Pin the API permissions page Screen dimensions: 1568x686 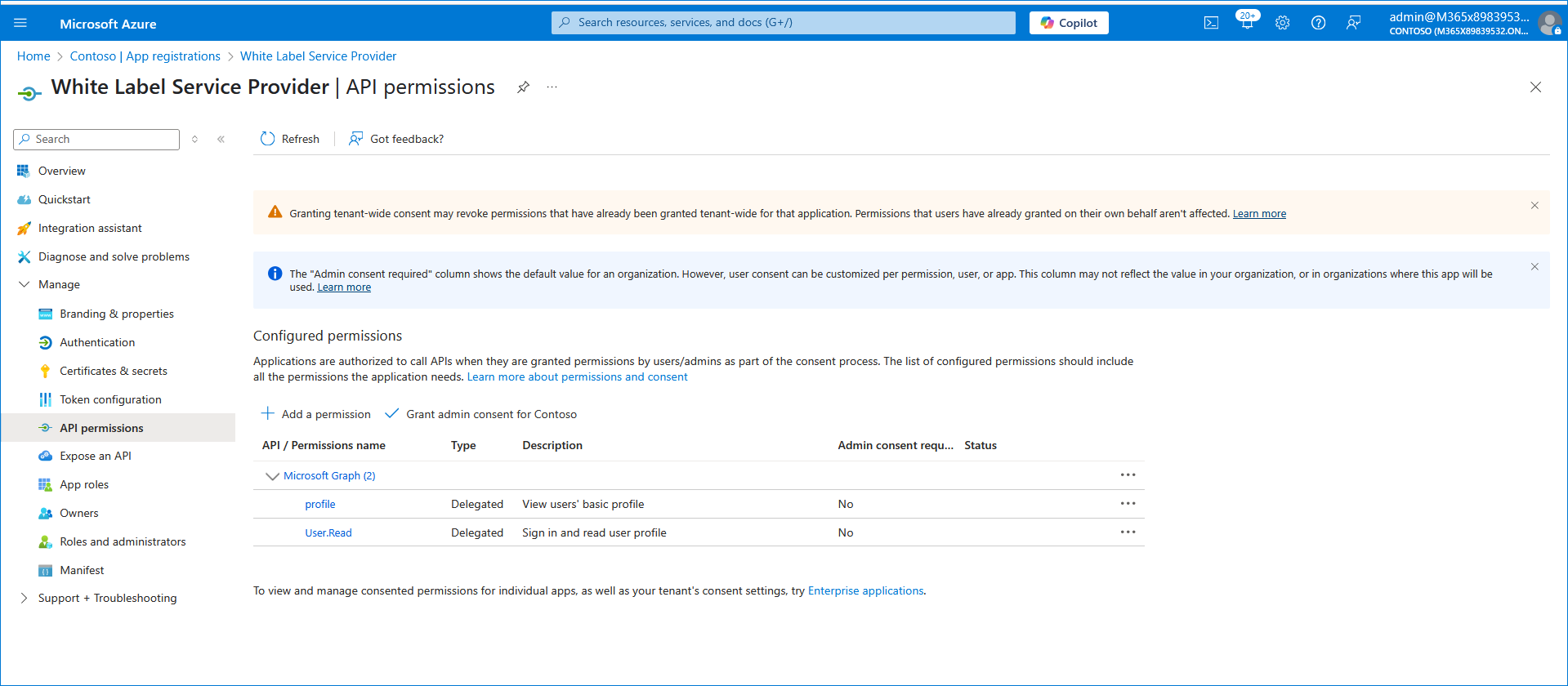pos(523,87)
